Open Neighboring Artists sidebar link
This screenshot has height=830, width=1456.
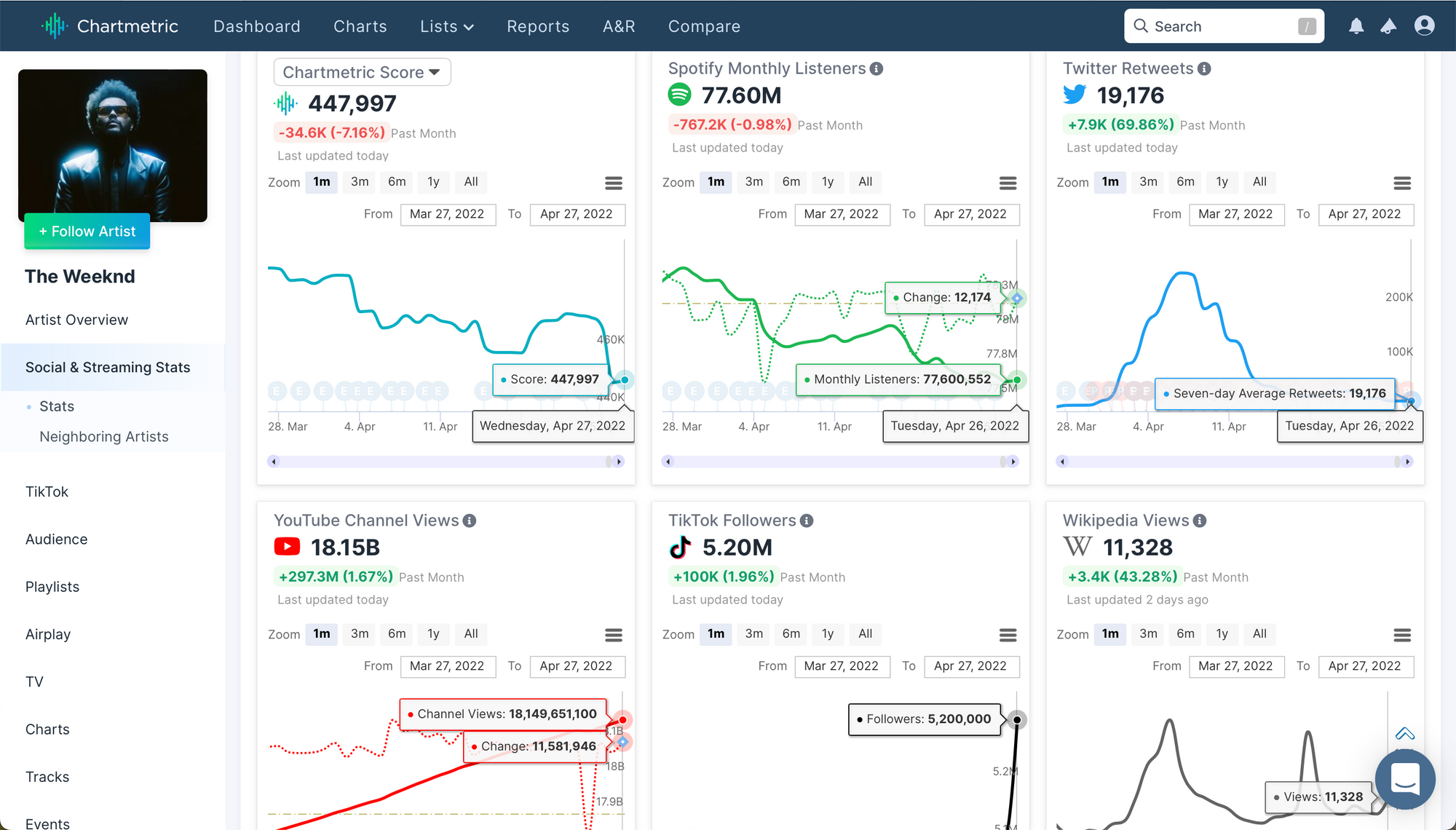pos(104,437)
